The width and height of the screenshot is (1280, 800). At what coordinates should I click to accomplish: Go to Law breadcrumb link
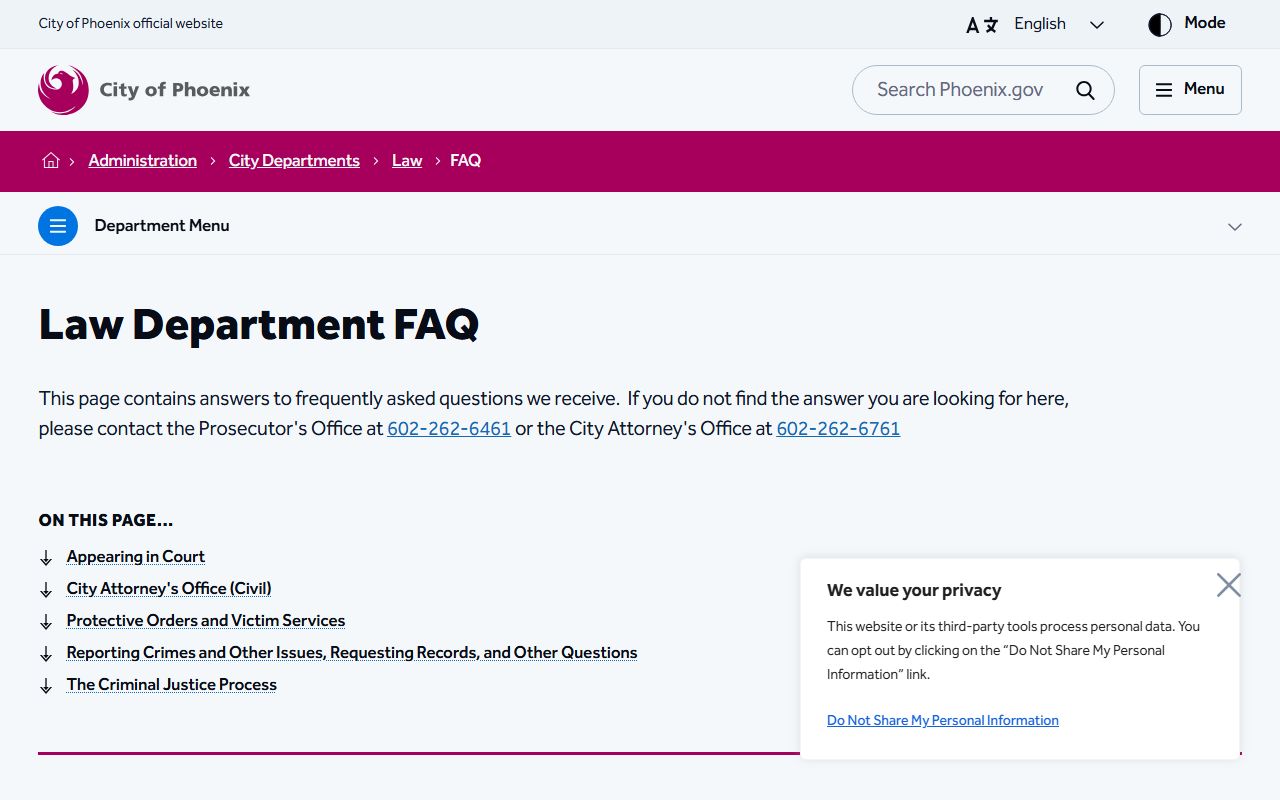(407, 160)
